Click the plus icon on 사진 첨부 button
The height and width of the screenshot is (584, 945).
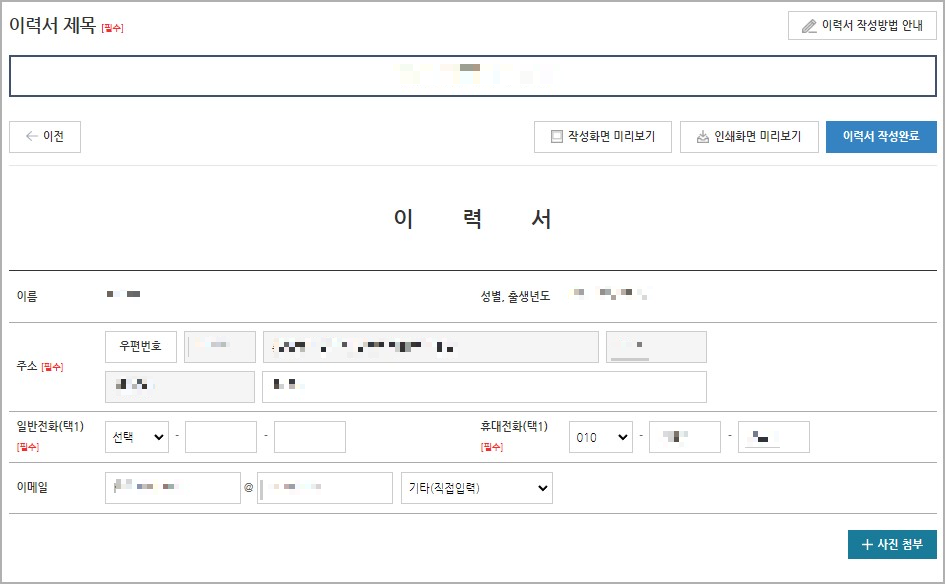tap(865, 544)
